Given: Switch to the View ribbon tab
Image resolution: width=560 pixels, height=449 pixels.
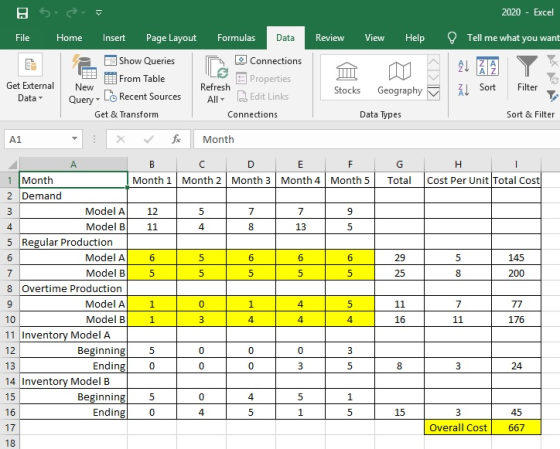Looking at the screenshot, I should 374,38.
